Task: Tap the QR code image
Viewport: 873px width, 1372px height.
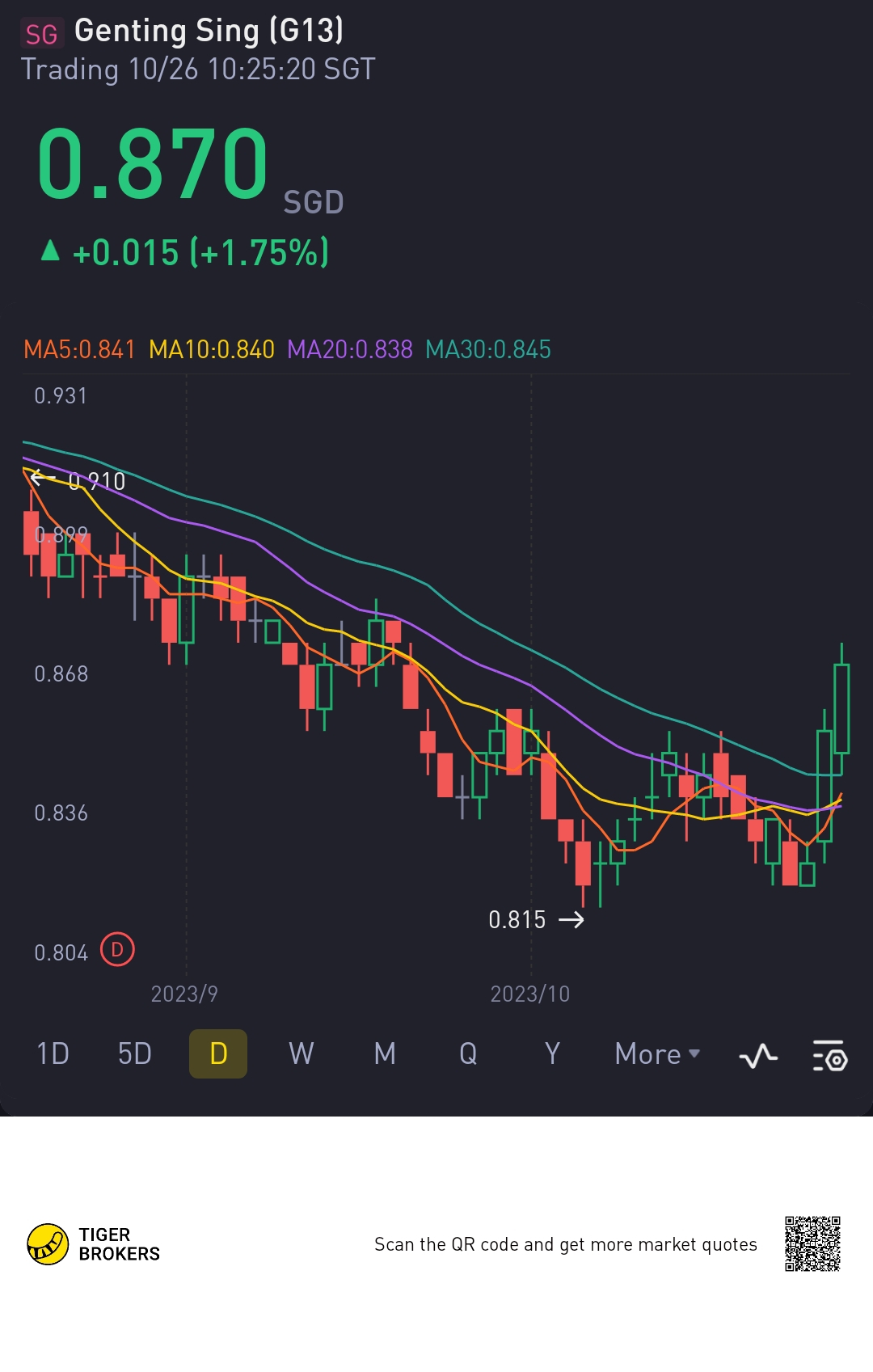Action: coord(812,1243)
